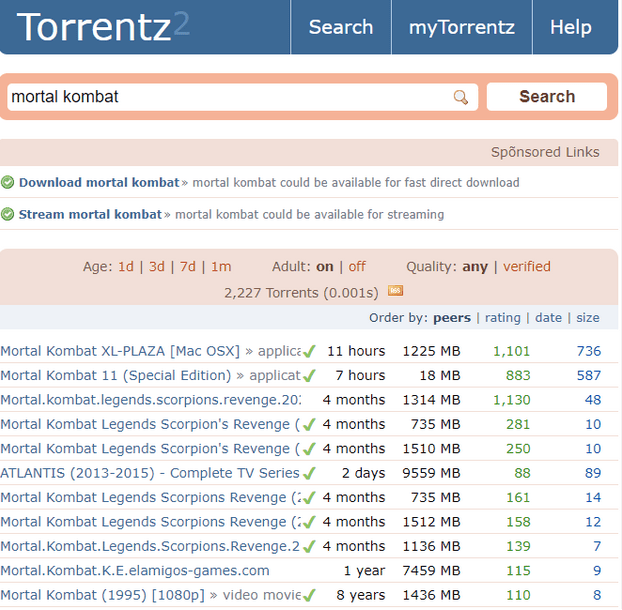This screenshot has height=610, width=622.
Task: Click the magnifying glass icon in search box
Action: pyautogui.click(x=460, y=97)
